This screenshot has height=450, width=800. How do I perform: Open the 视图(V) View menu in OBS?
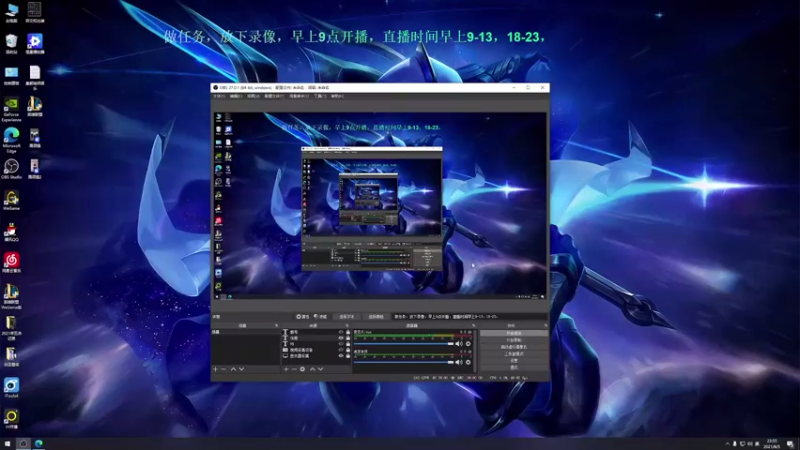pyautogui.click(x=253, y=96)
